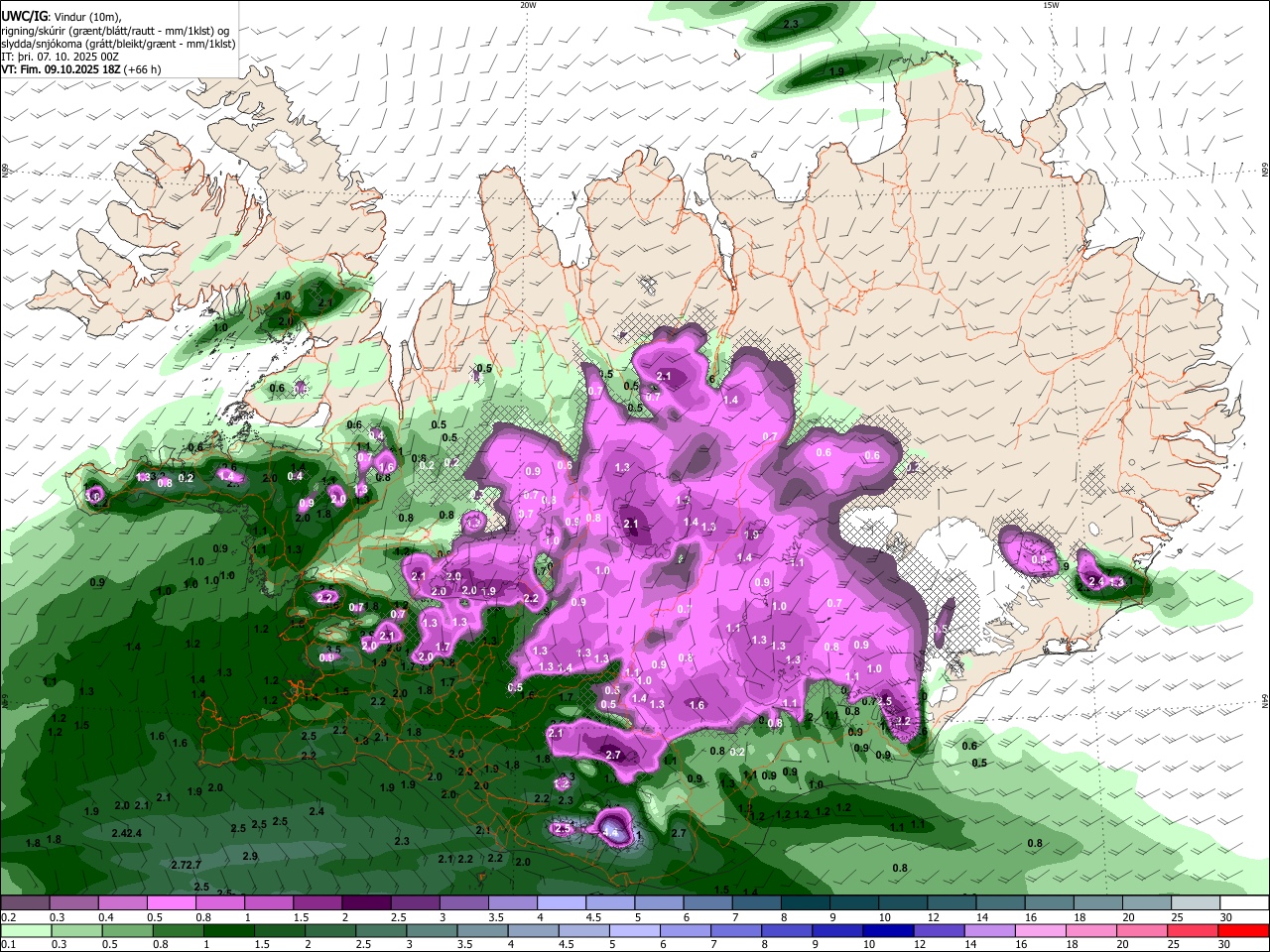Image resolution: width=1270 pixels, height=952 pixels.
Task: Click the violet 12 rain legend swatch
Action: [x=939, y=930]
